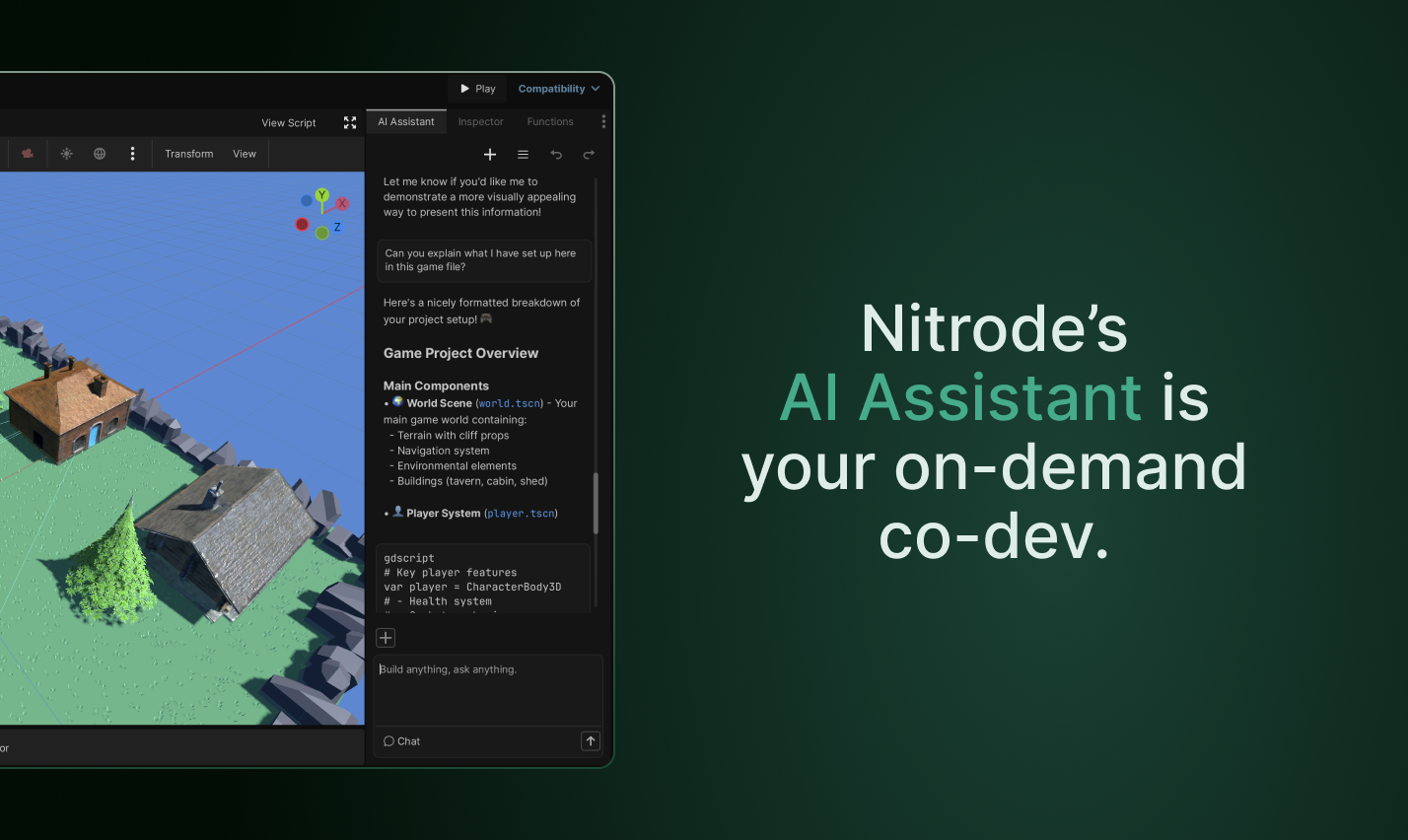Open the Functions tab
Screen dimensions: 1408x840
point(550,122)
